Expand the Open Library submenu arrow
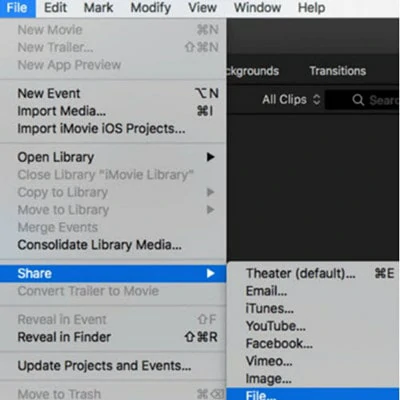Screen dimensions: 400x400 tap(210, 157)
